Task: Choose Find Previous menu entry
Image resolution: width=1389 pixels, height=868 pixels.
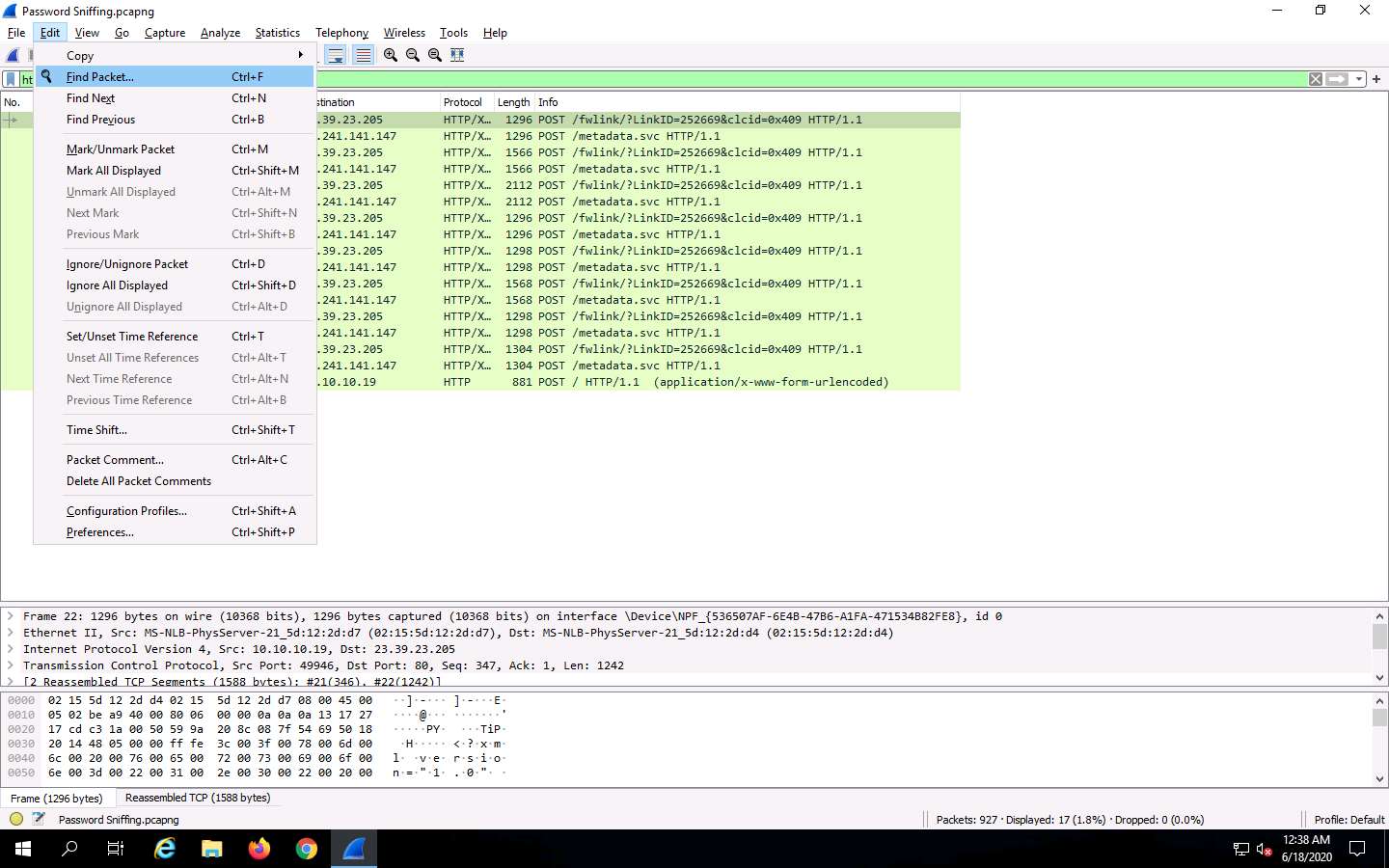Action: pos(175,119)
